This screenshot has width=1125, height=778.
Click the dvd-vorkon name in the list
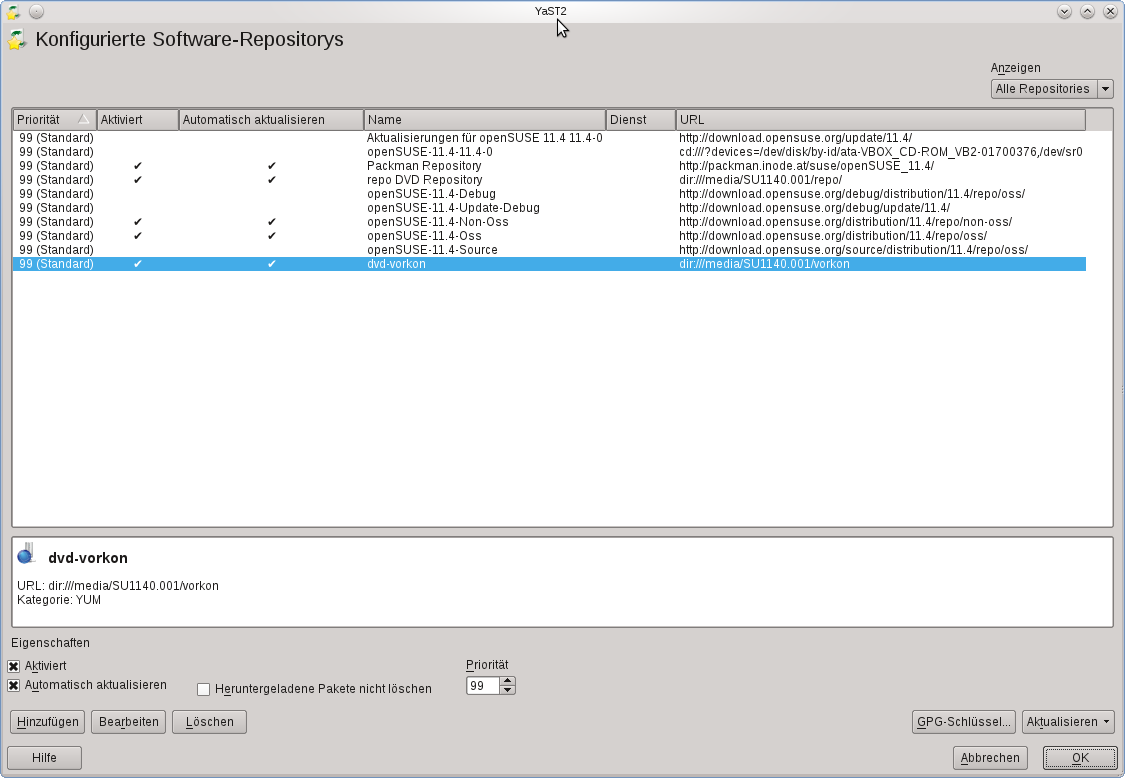(x=396, y=264)
